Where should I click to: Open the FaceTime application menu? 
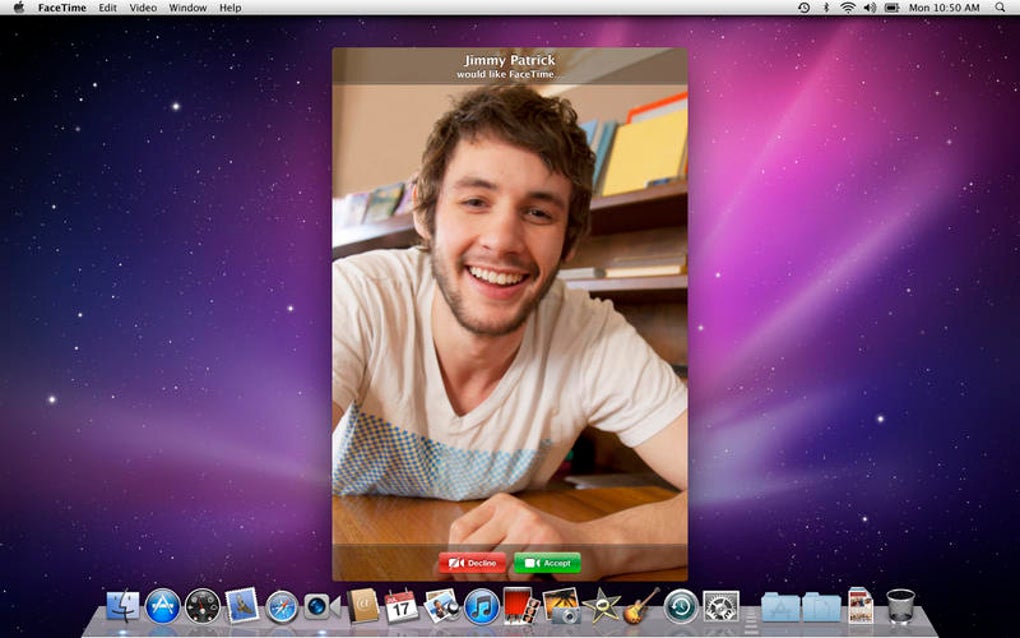click(62, 8)
